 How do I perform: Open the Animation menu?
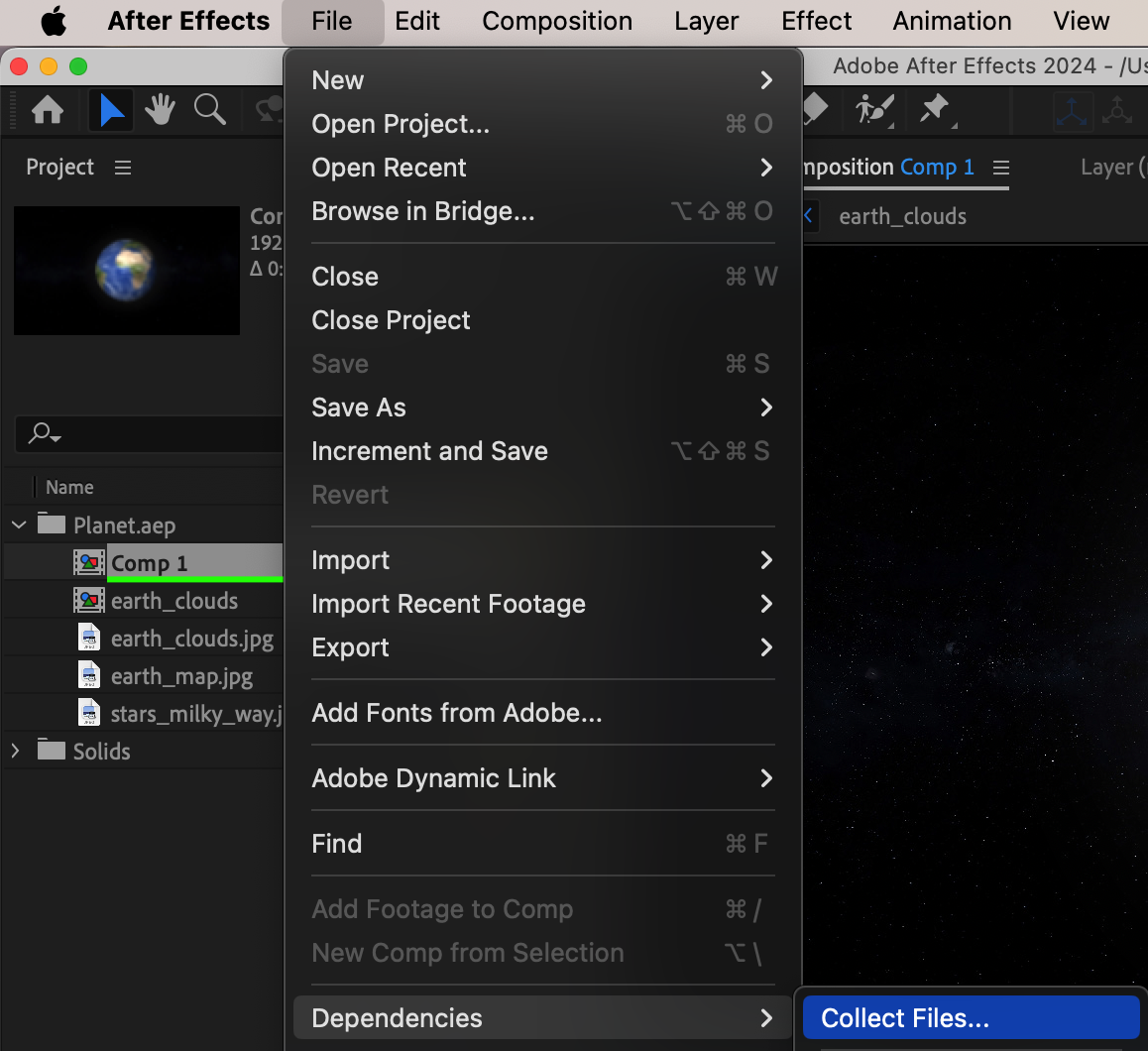pos(952,21)
